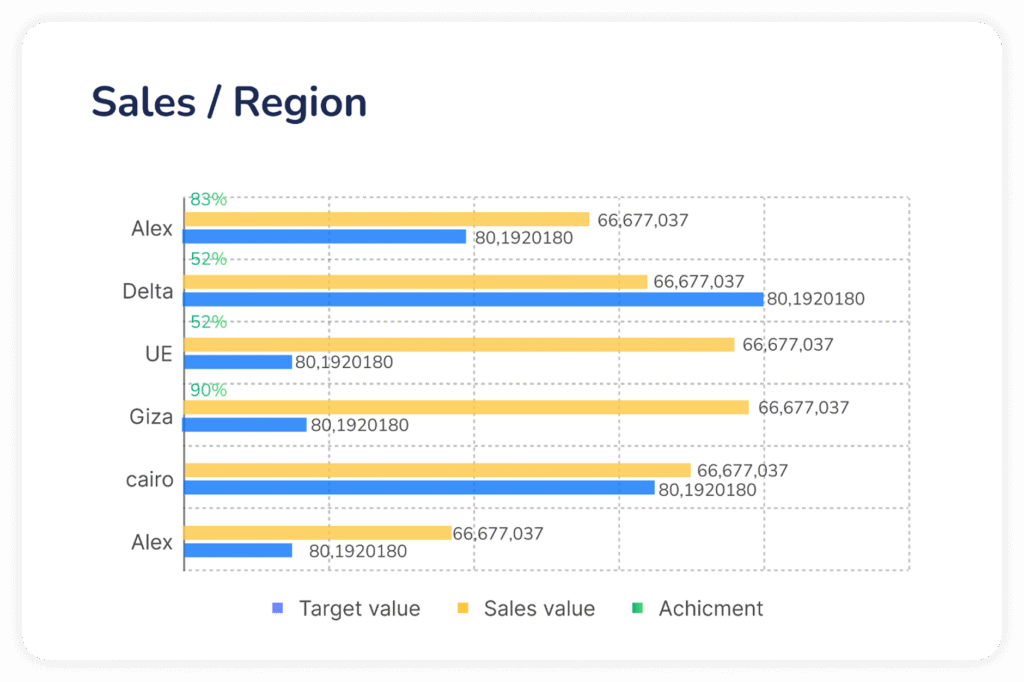Click the cairo yellow sales bar
The width and height of the screenshot is (1024, 682).
(437, 470)
